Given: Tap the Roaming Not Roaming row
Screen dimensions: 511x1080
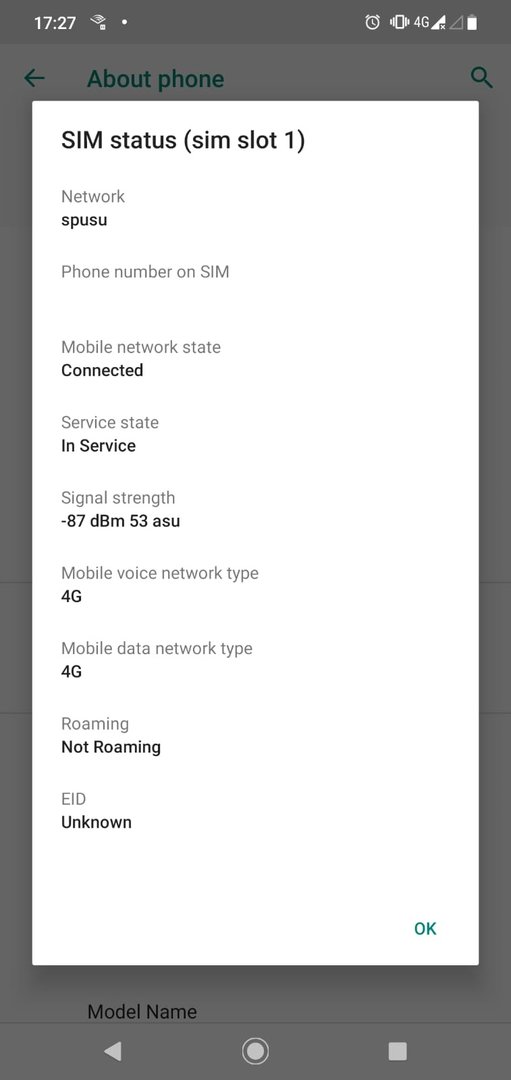Looking at the screenshot, I should (x=255, y=736).
